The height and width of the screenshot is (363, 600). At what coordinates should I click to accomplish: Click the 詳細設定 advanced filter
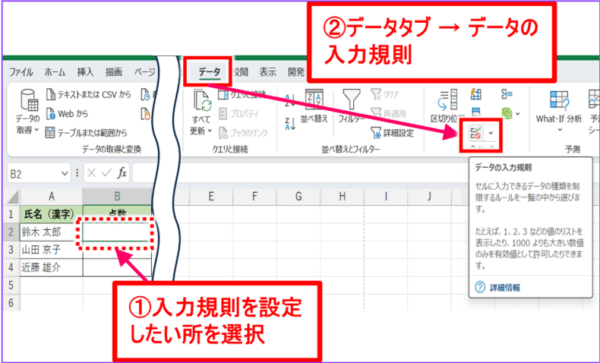pyautogui.click(x=392, y=133)
